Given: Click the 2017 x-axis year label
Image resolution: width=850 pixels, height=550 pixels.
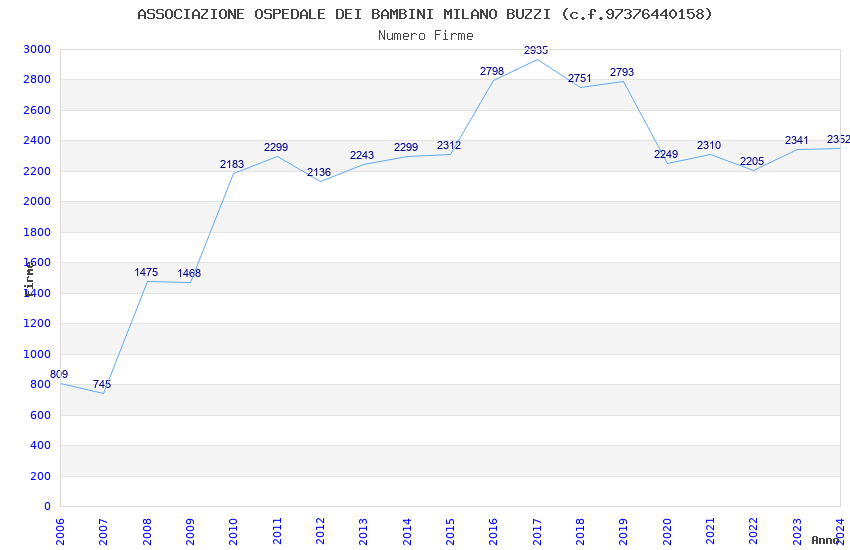Looking at the screenshot, I should pyautogui.click(x=537, y=532).
